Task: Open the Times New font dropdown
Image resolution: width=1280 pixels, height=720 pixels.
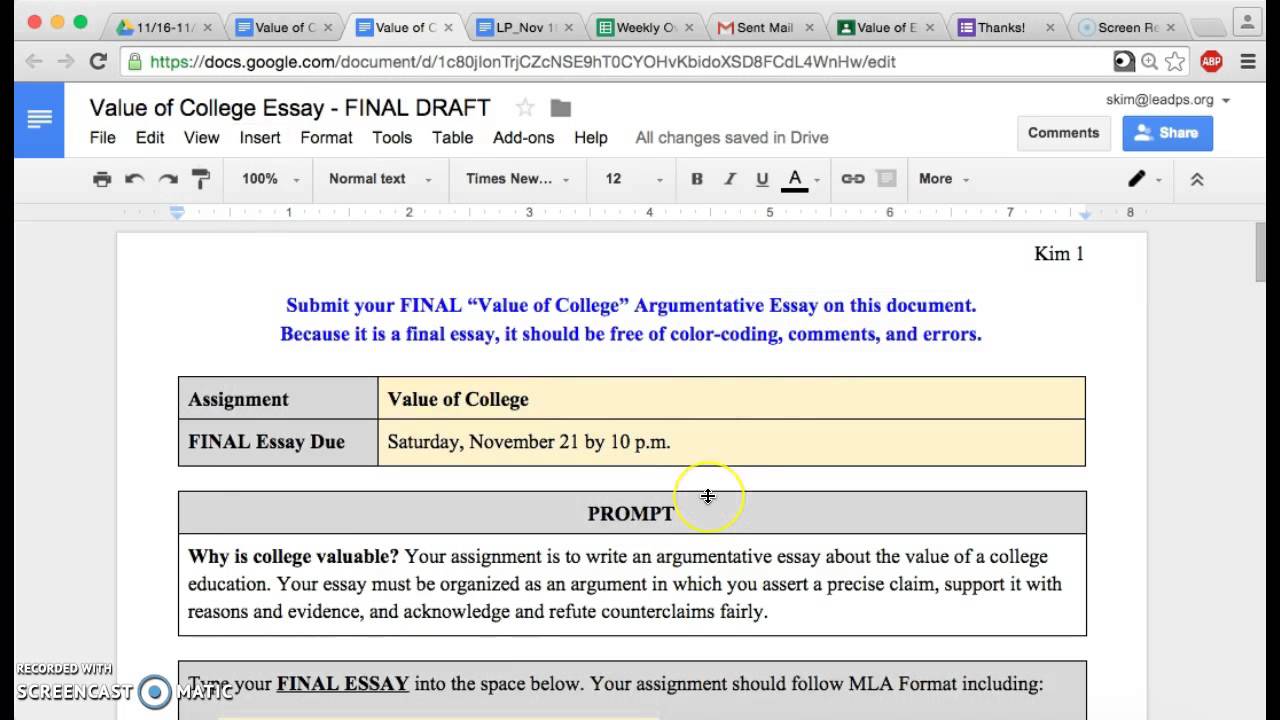Action: point(517,179)
